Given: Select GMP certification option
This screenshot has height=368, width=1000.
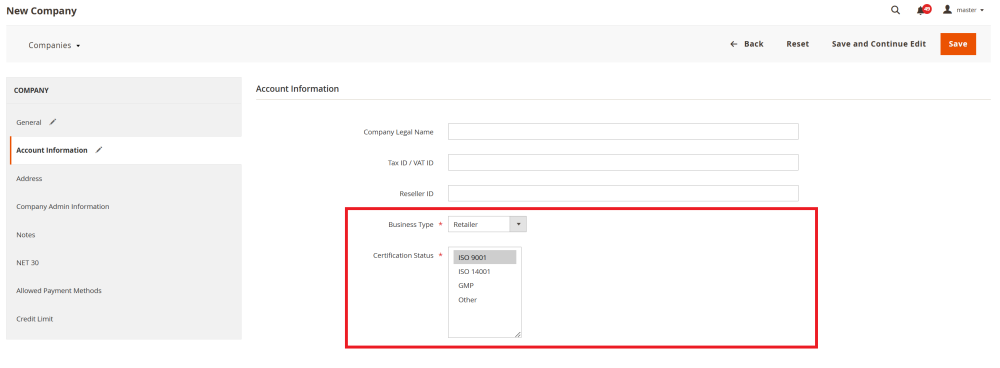Looking at the screenshot, I should 485,286.
